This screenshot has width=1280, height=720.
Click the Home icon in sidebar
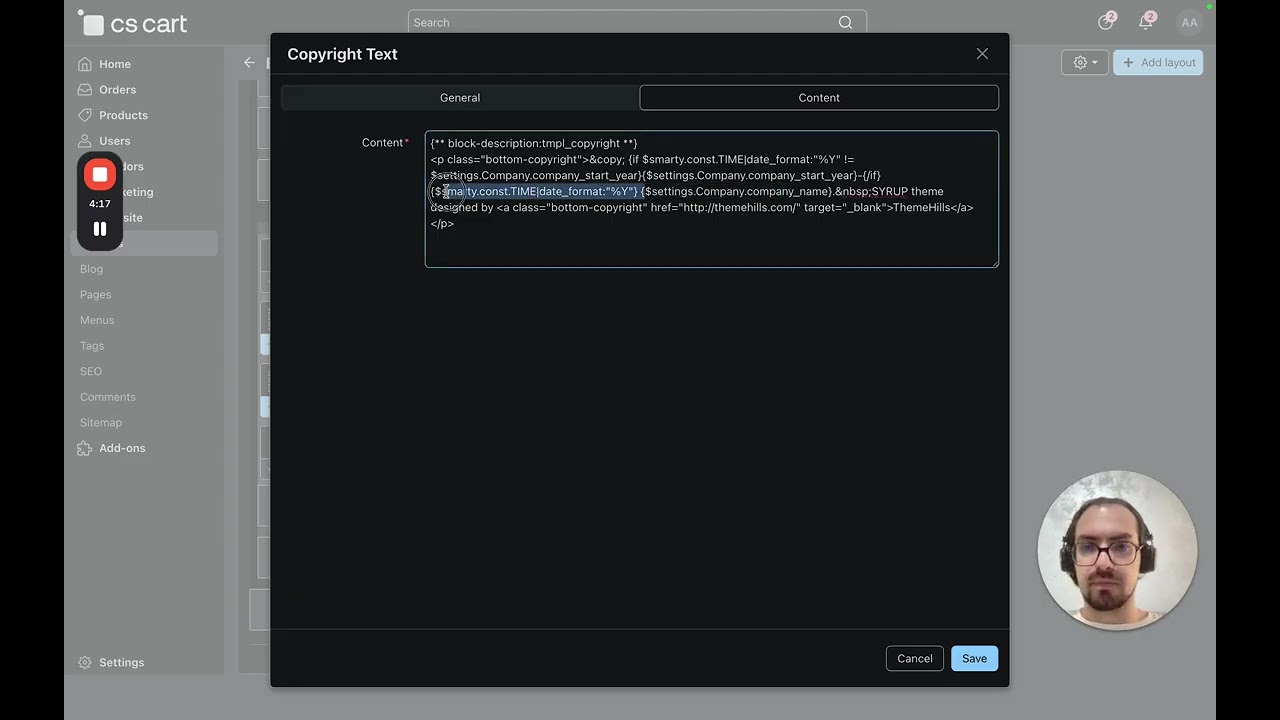(x=85, y=64)
